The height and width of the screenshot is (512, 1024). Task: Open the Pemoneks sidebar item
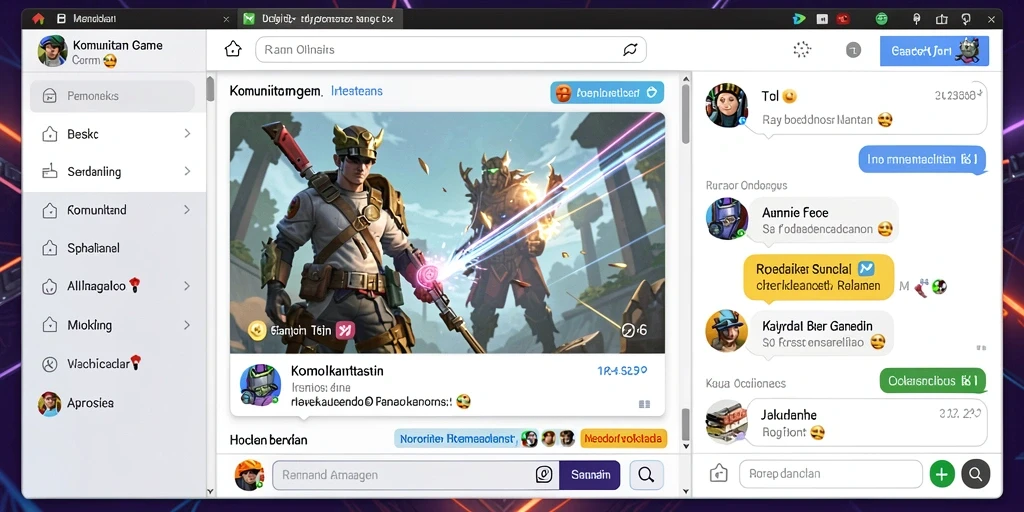tap(112, 96)
